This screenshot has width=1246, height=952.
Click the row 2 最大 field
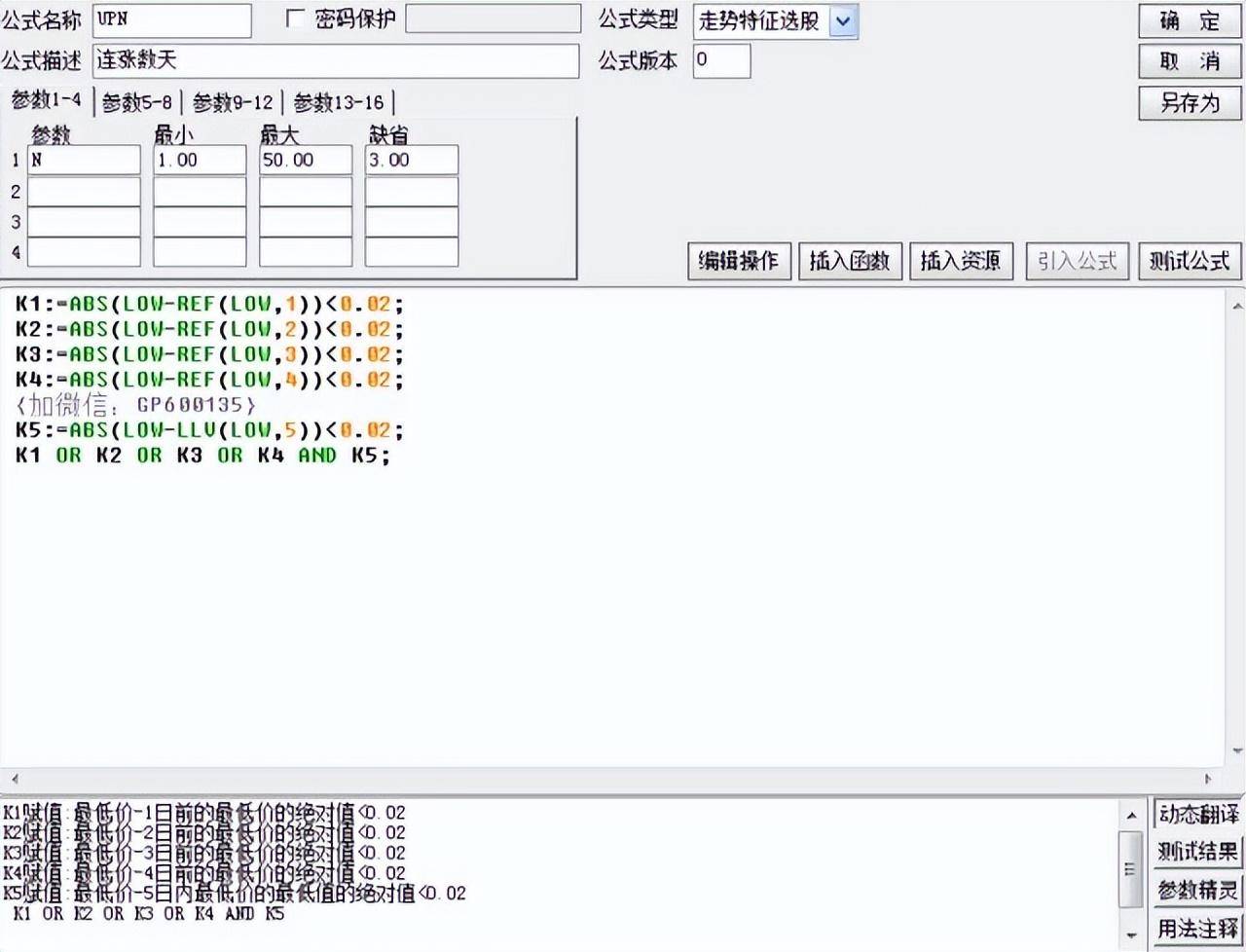306,191
